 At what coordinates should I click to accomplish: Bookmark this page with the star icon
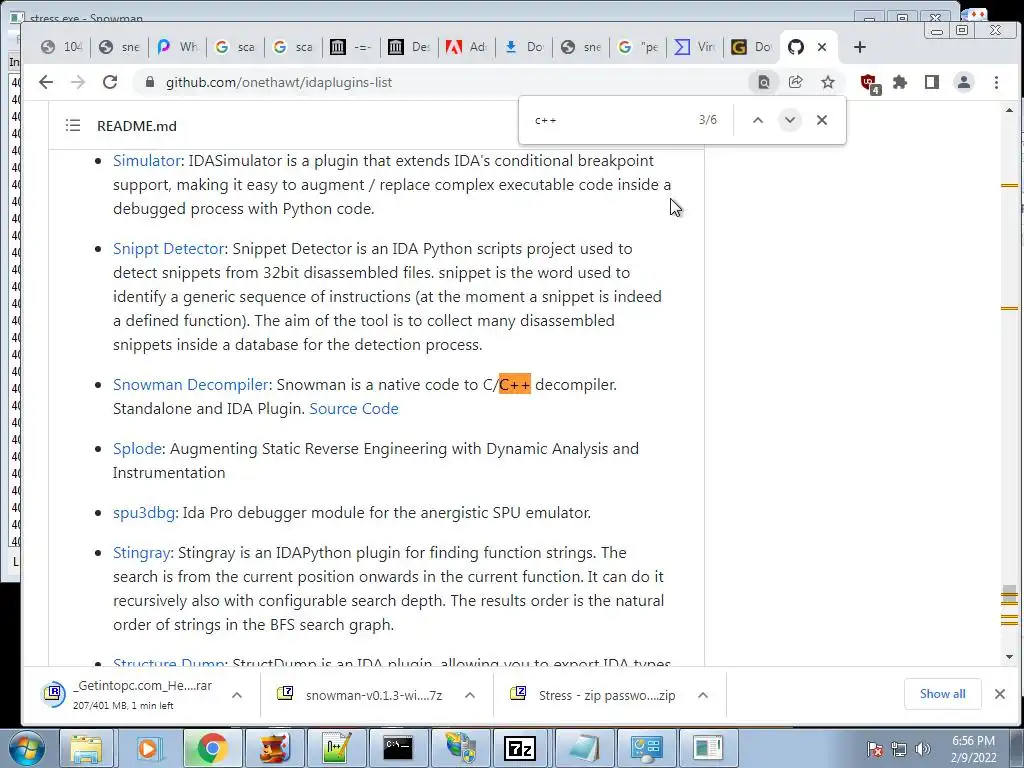827,82
